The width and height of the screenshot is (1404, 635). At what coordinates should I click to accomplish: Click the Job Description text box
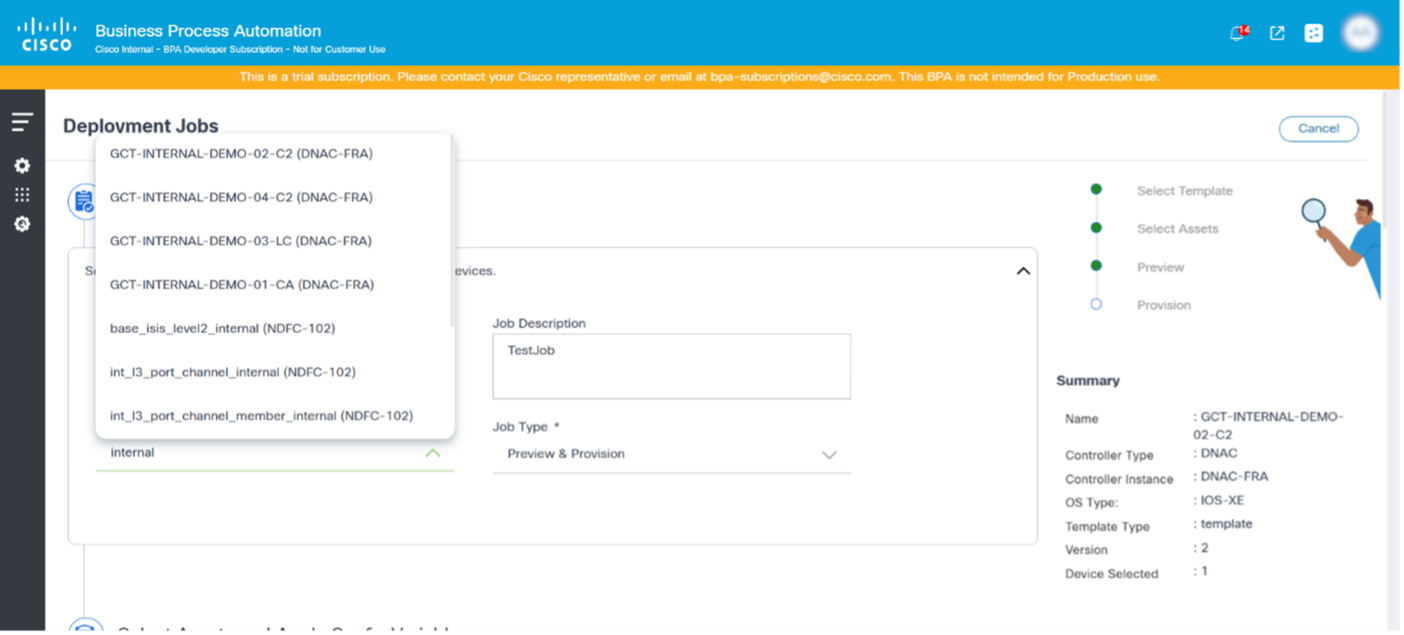671,366
